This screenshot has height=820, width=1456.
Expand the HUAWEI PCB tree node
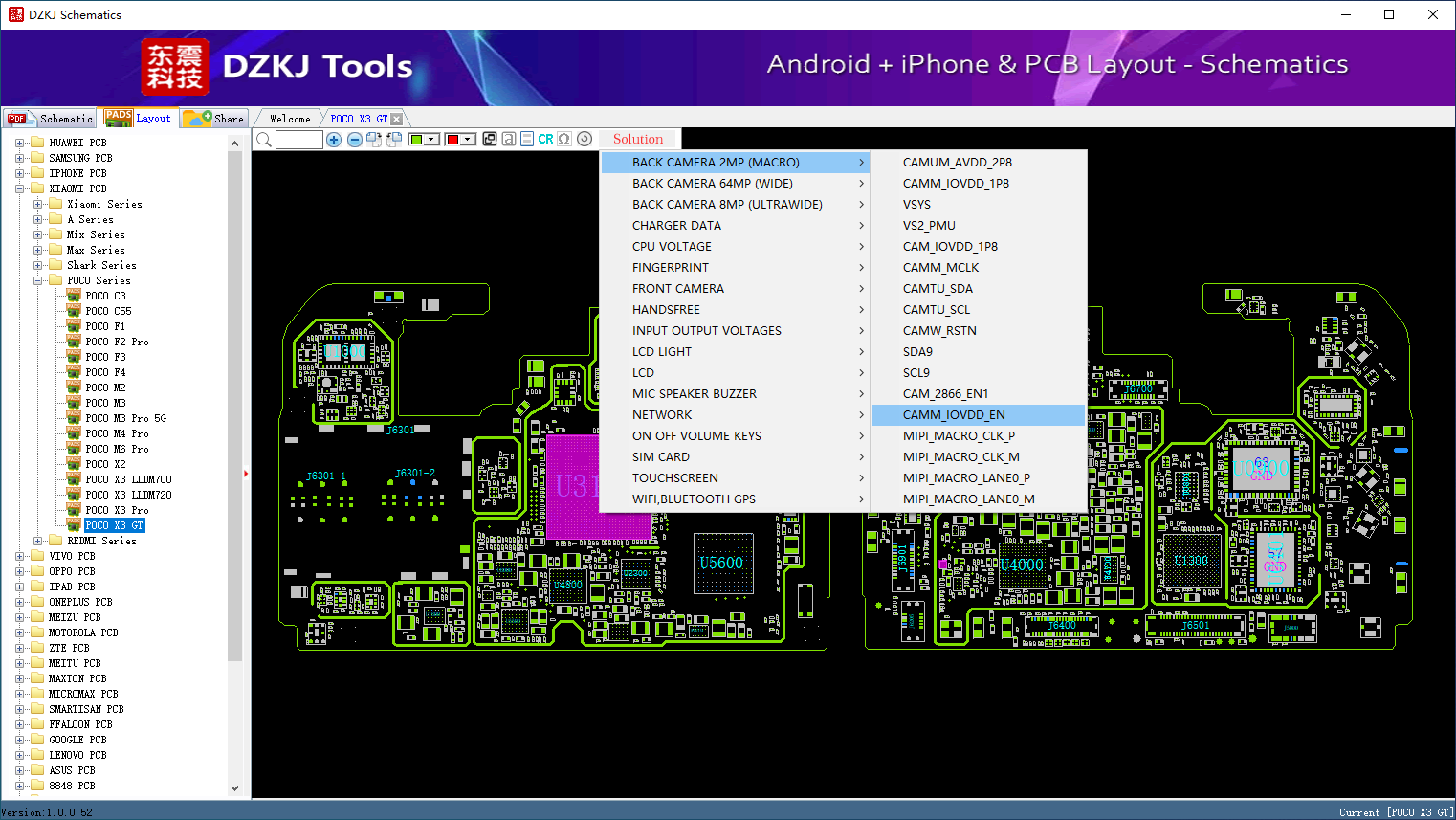[19, 143]
